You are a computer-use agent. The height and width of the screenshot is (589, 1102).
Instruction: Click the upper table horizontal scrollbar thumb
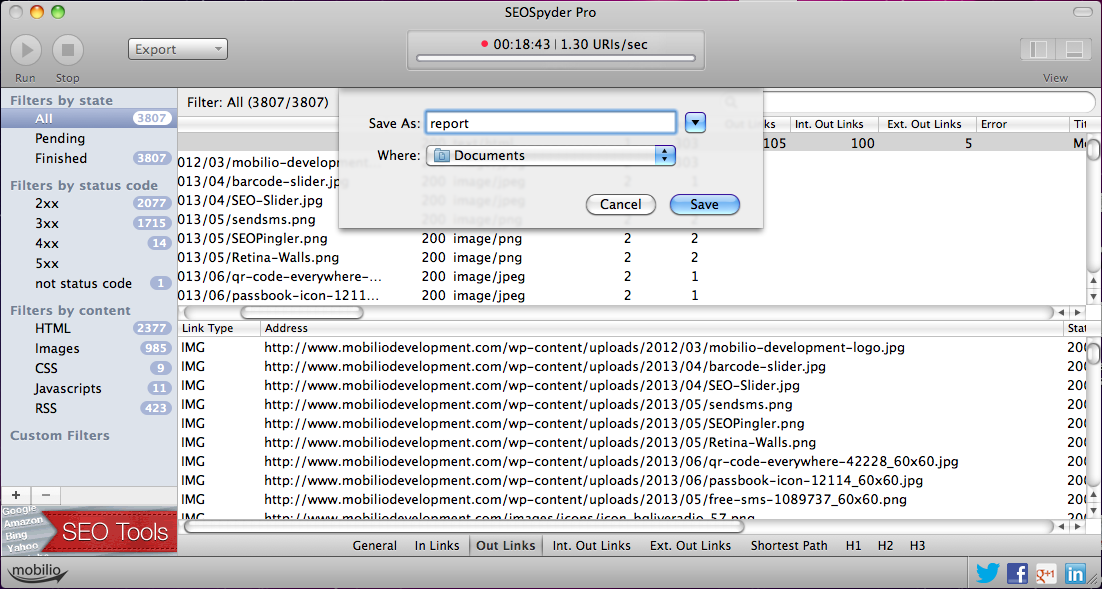302,312
